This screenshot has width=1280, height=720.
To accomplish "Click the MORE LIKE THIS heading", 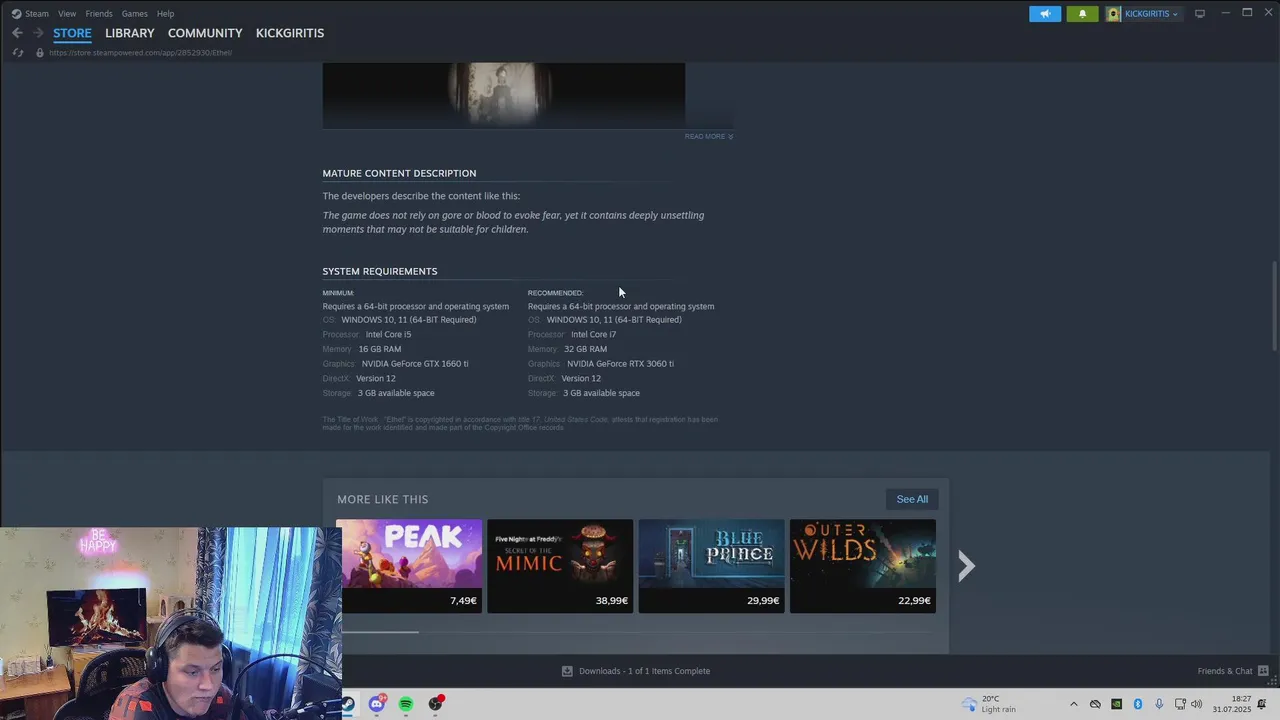I will (383, 499).
